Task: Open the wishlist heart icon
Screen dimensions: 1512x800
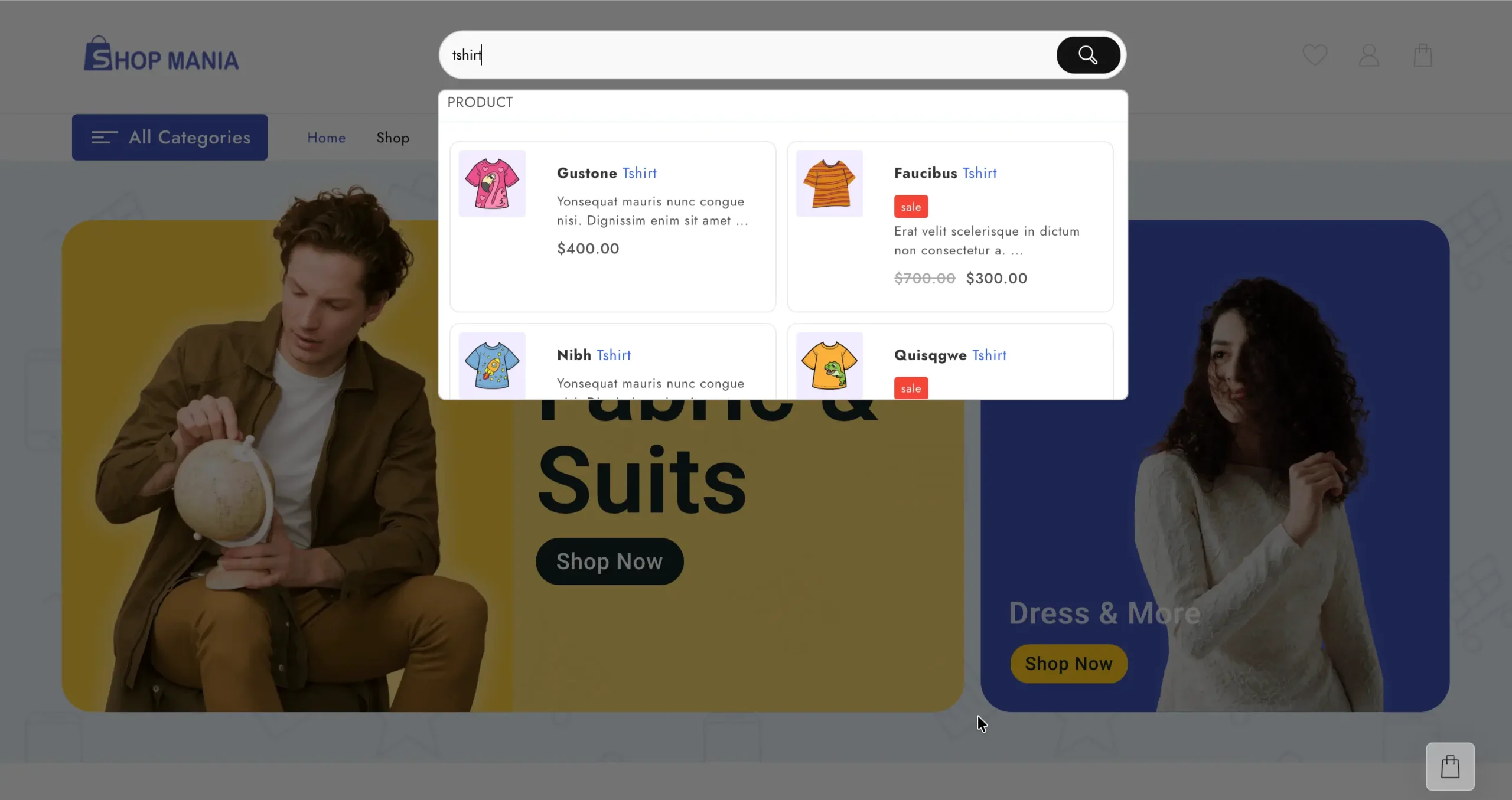Action: [x=1315, y=55]
